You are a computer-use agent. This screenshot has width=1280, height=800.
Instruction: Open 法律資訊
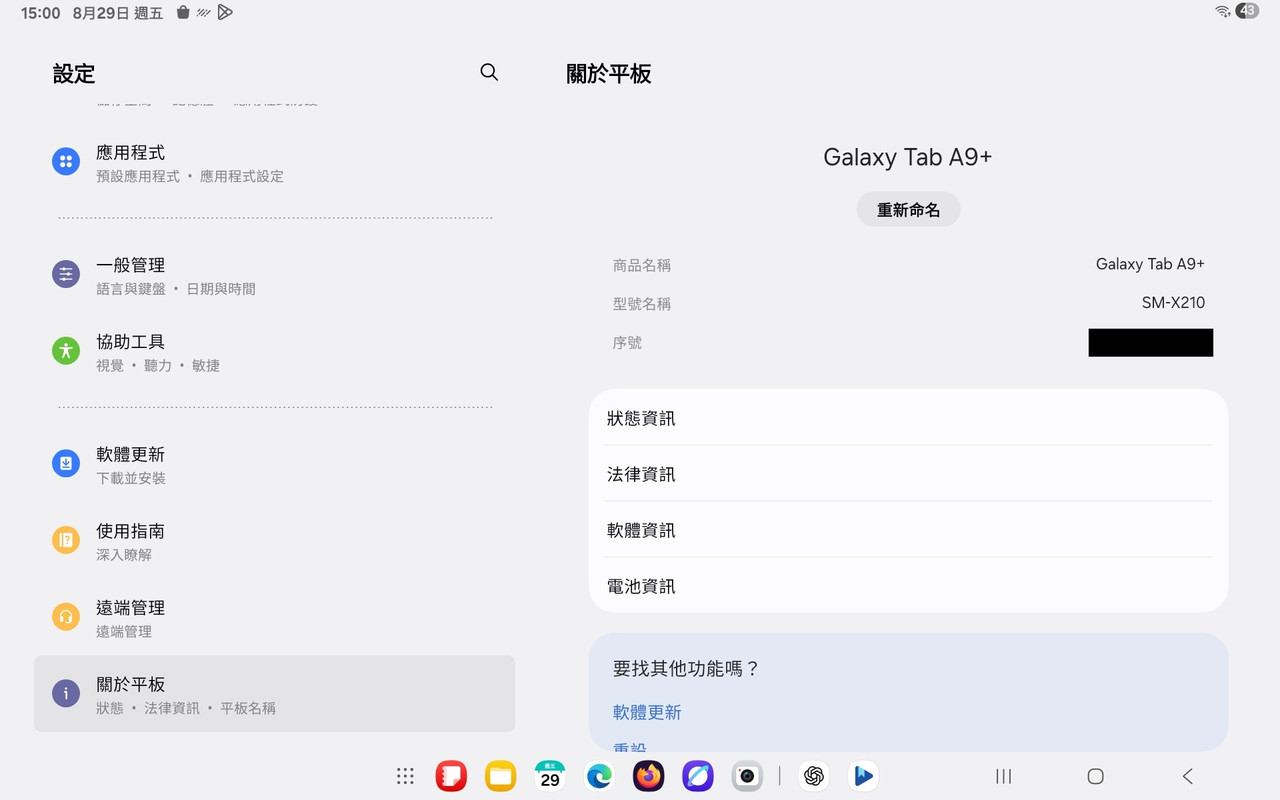click(x=908, y=474)
